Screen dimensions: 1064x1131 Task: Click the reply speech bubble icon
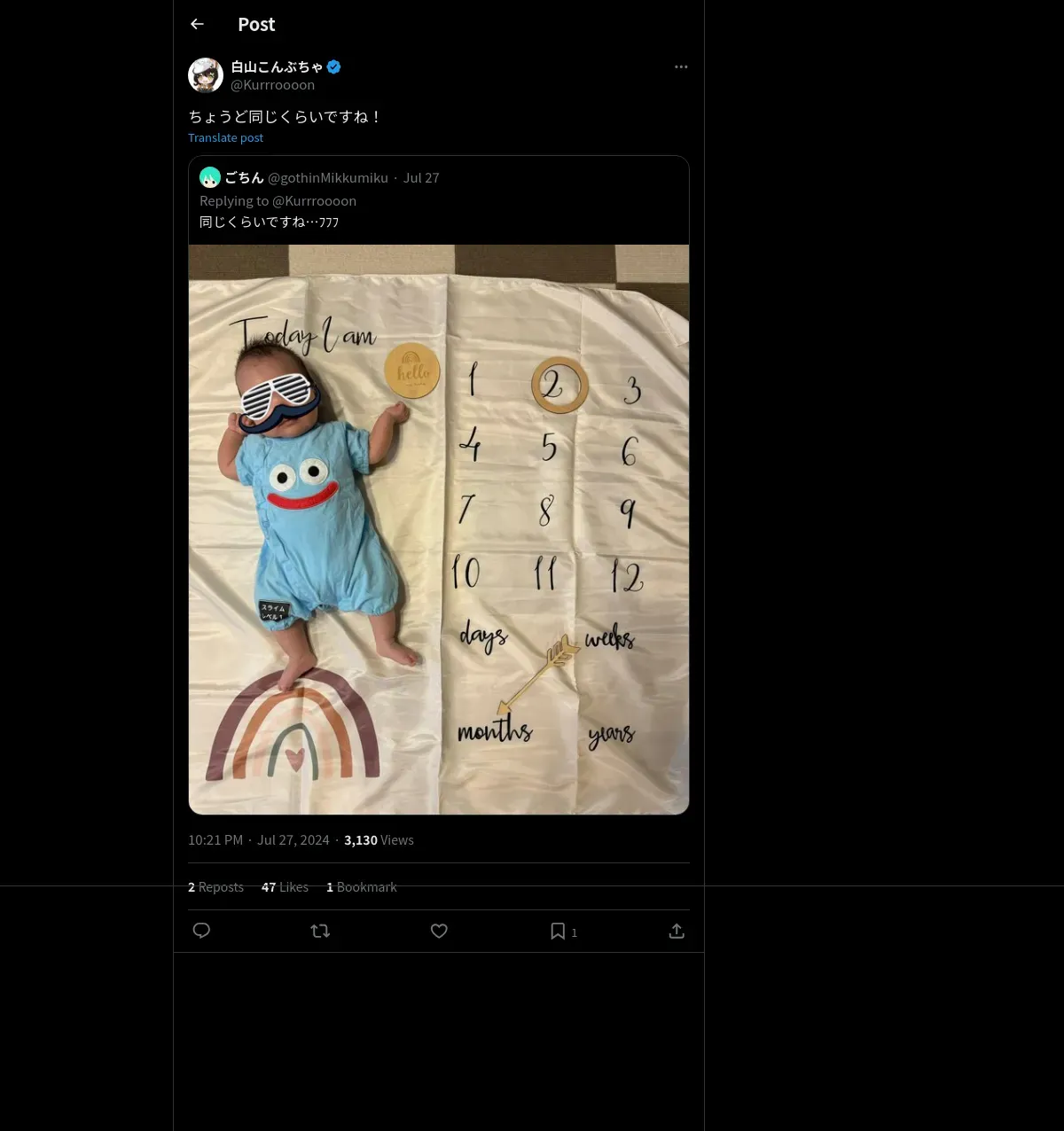coord(201,931)
